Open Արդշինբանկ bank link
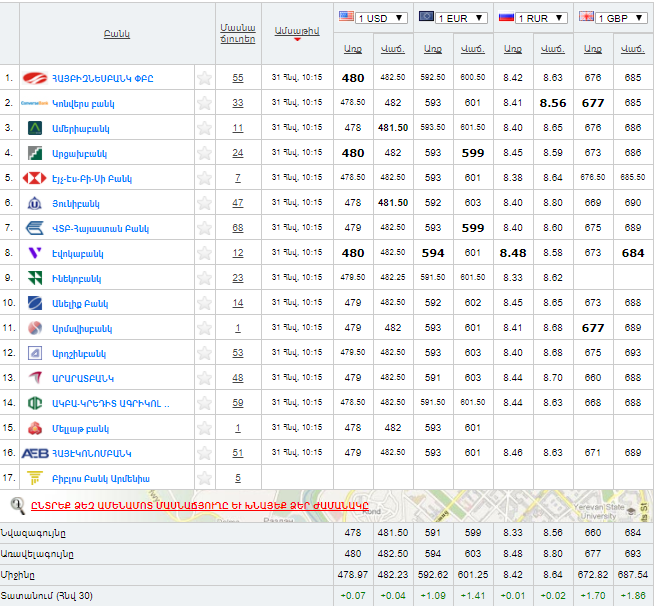The height and width of the screenshot is (606, 654). coord(79,354)
